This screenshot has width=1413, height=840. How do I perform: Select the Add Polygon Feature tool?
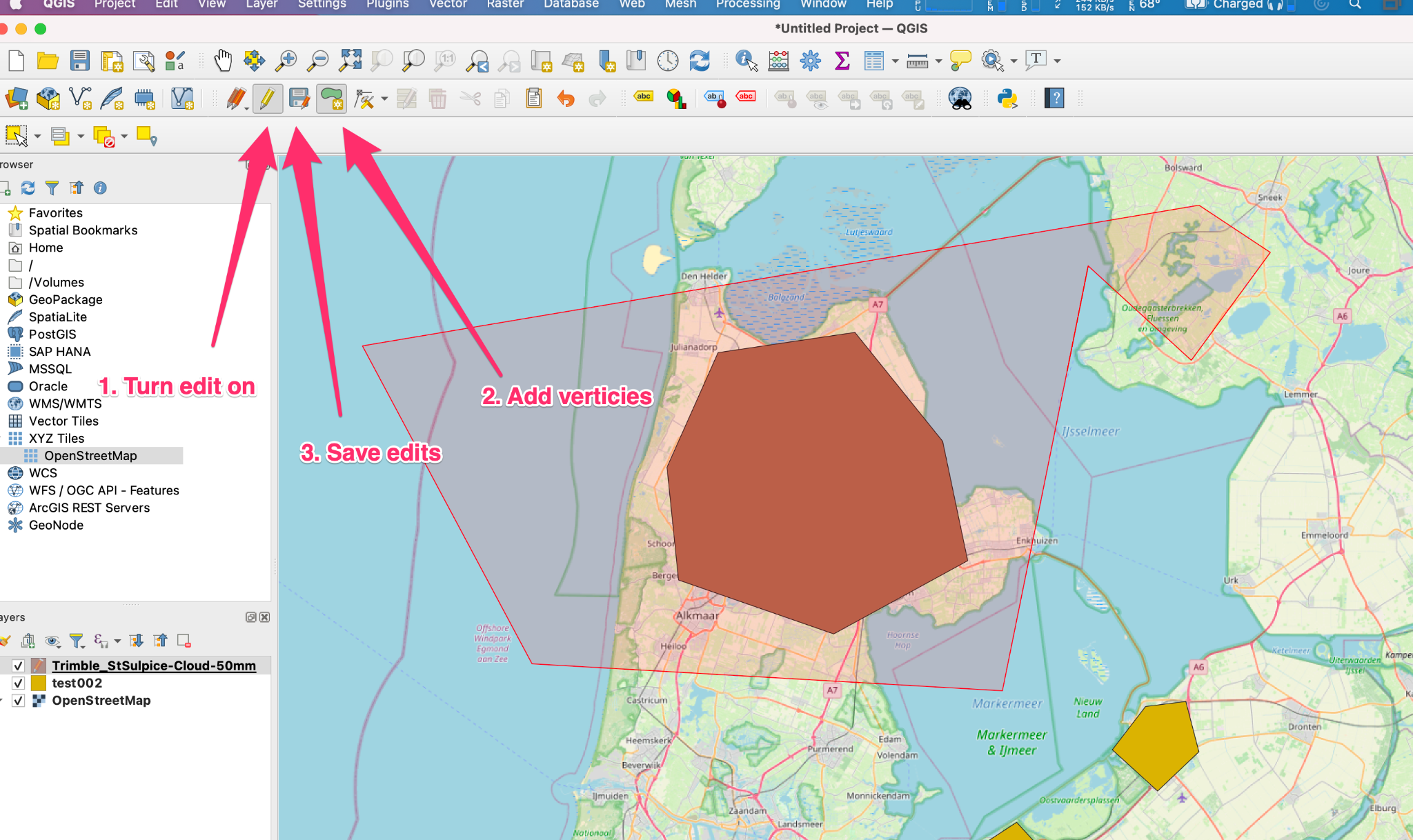pos(331,99)
